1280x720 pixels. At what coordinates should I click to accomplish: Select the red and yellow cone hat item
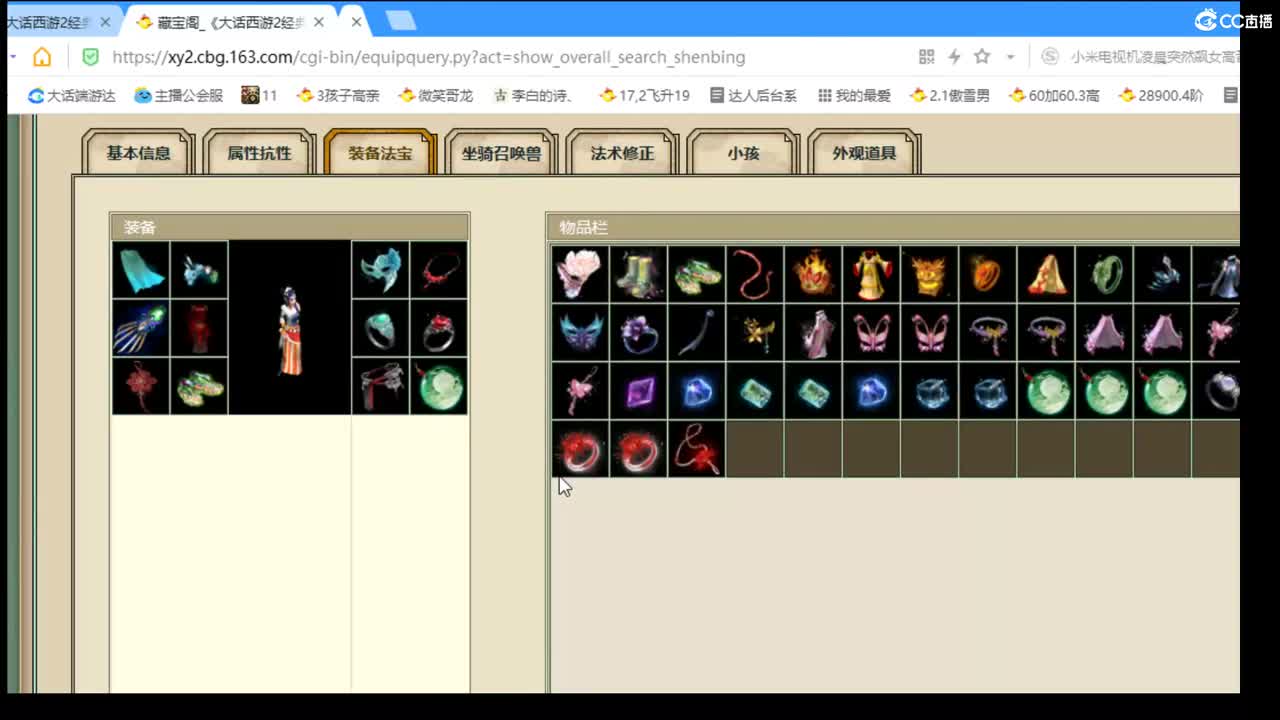(x=1045, y=273)
